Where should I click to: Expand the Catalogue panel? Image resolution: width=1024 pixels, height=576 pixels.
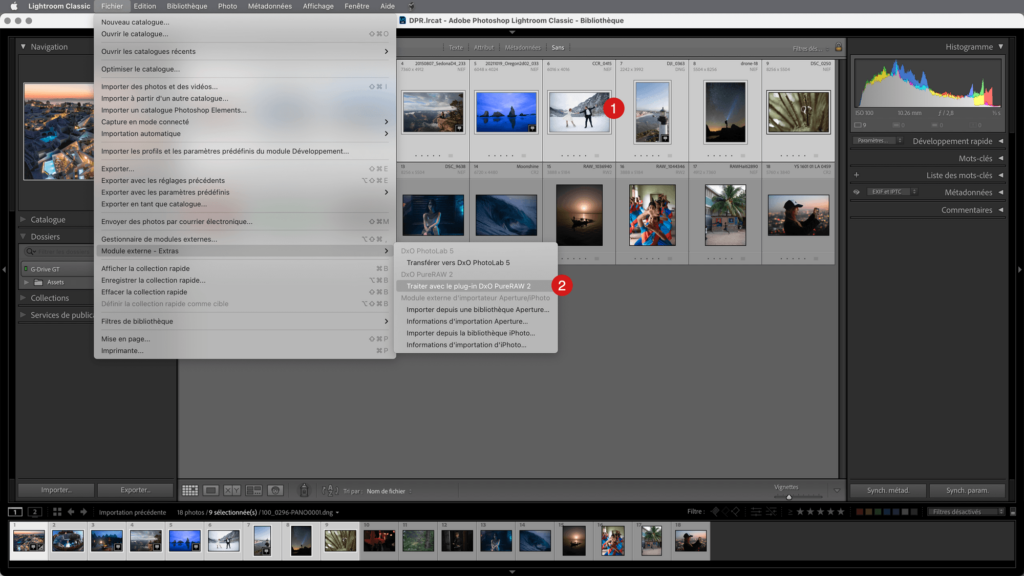tap(23, 219)
